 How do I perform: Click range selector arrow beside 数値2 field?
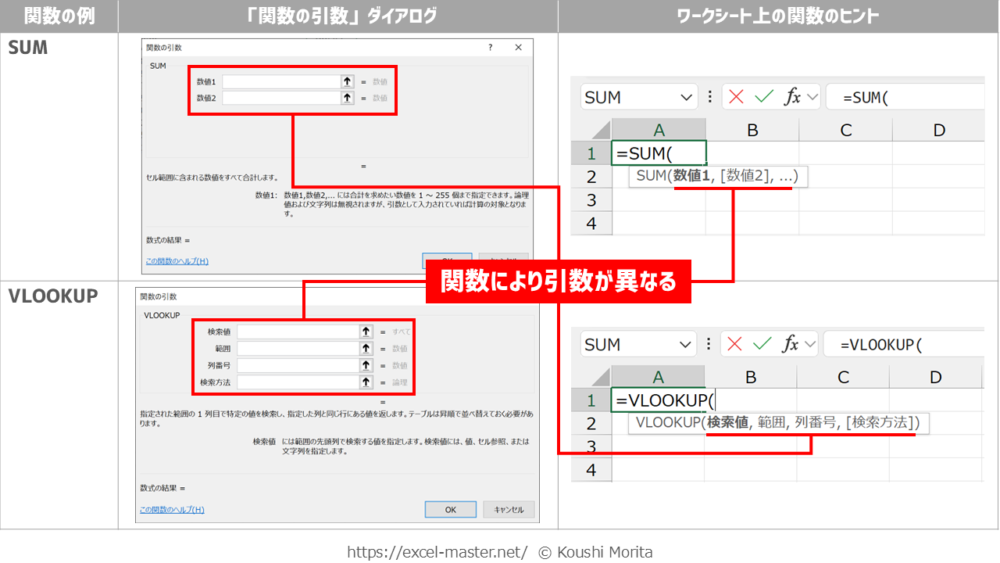click(347, 98)
